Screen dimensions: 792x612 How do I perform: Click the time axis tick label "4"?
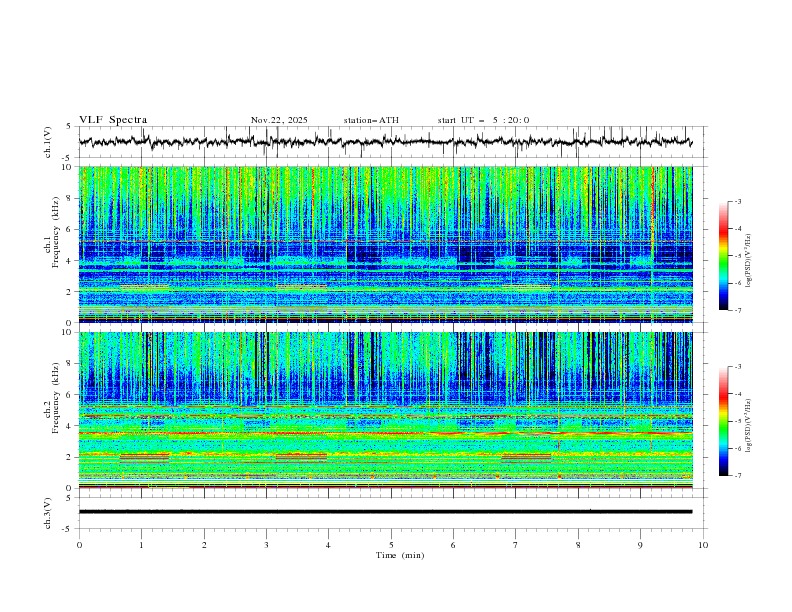click(x=328, y=545)
